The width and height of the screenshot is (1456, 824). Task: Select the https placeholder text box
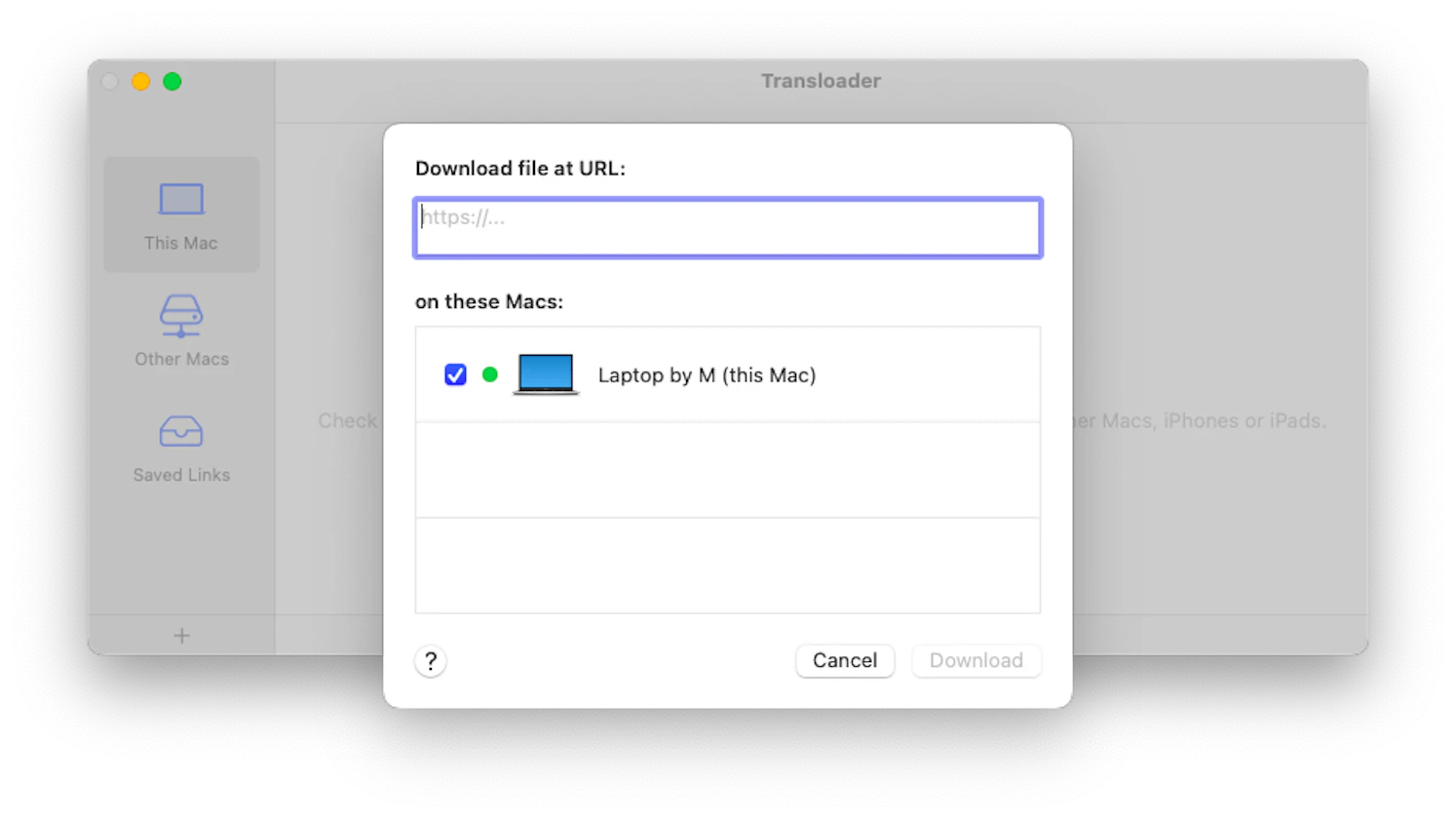pyautogui.click(x=727, y=227)
